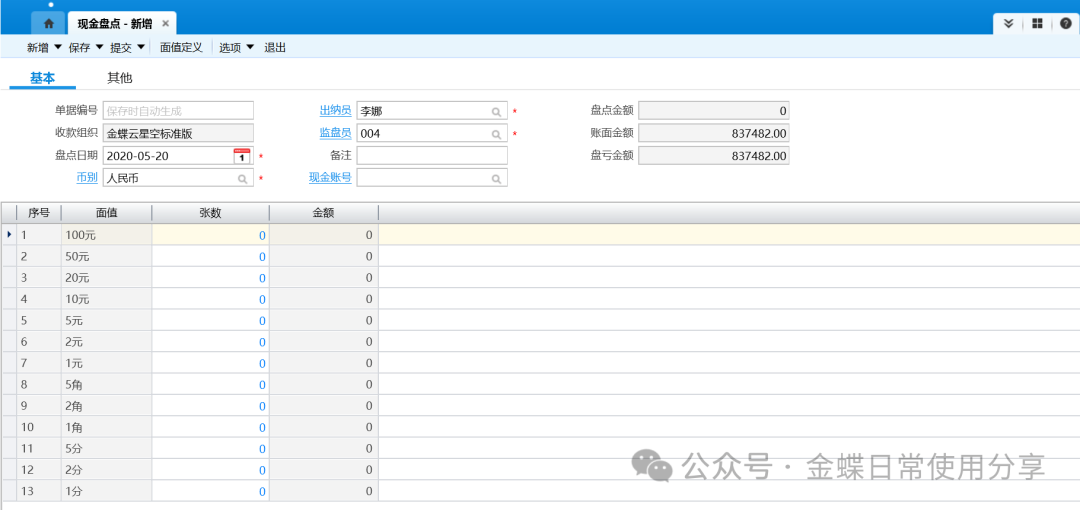Viewport: 1080px width, 510px height.
Task: Click search icon in 监盘员 field
Action: click(496, 134)
